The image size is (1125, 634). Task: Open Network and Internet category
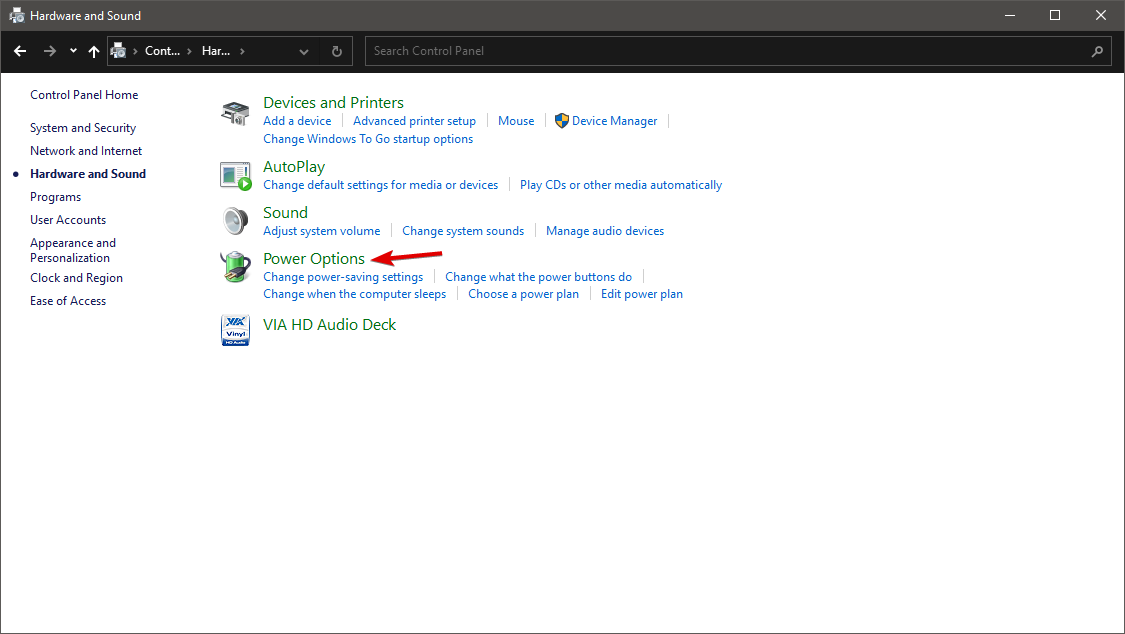tap(86, 151)
